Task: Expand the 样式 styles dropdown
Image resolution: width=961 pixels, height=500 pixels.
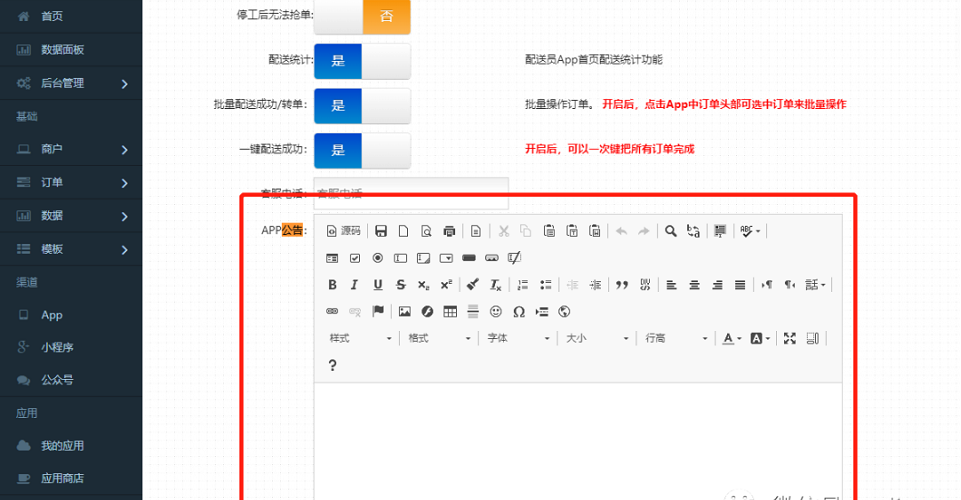Action: point(360,339)
